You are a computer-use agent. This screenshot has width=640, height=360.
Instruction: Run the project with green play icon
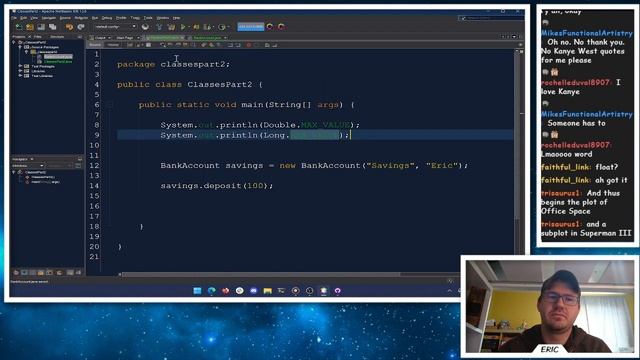coord(183,27)
